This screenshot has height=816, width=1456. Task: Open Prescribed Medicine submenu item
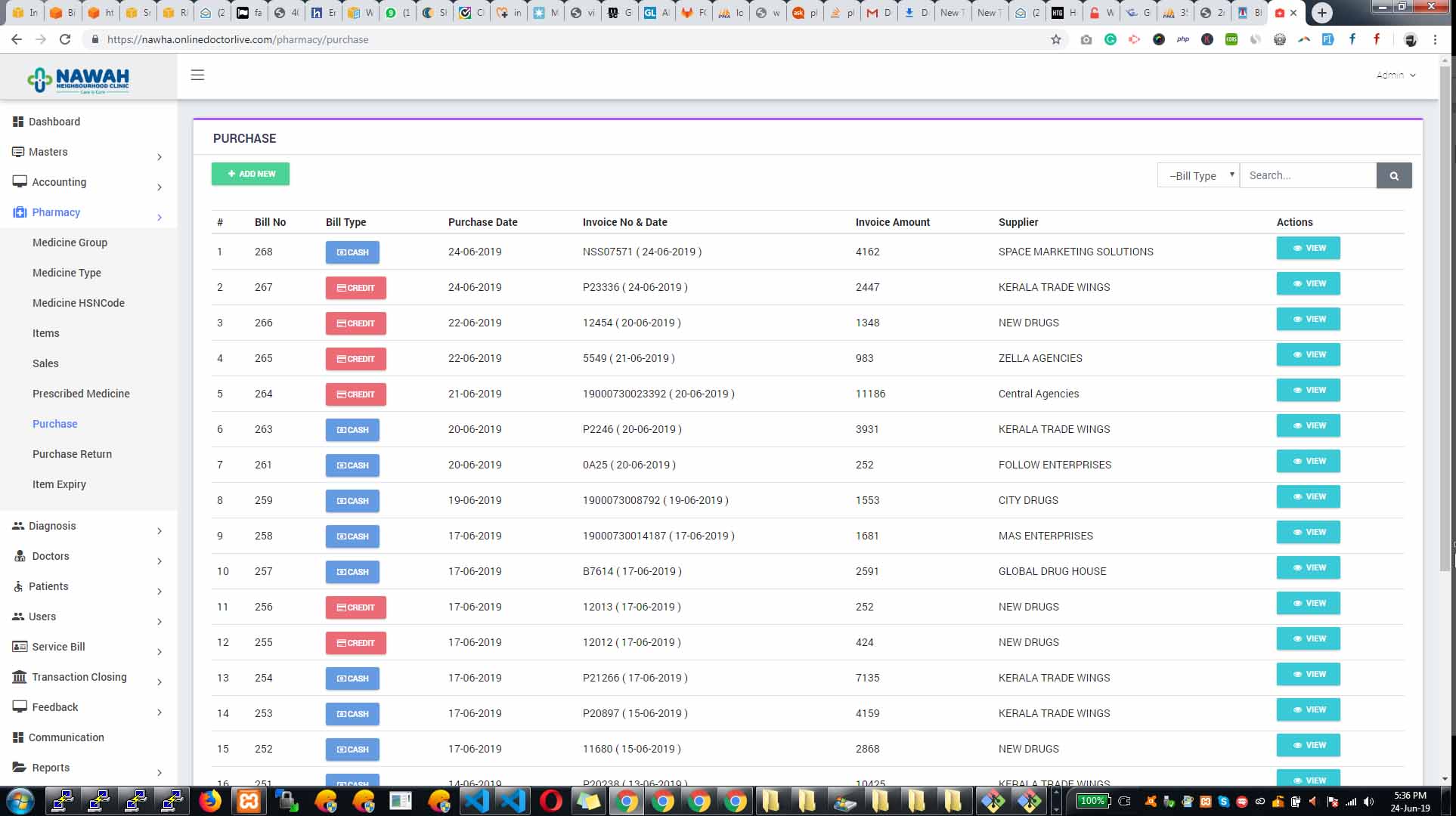(x=81, y=394)
